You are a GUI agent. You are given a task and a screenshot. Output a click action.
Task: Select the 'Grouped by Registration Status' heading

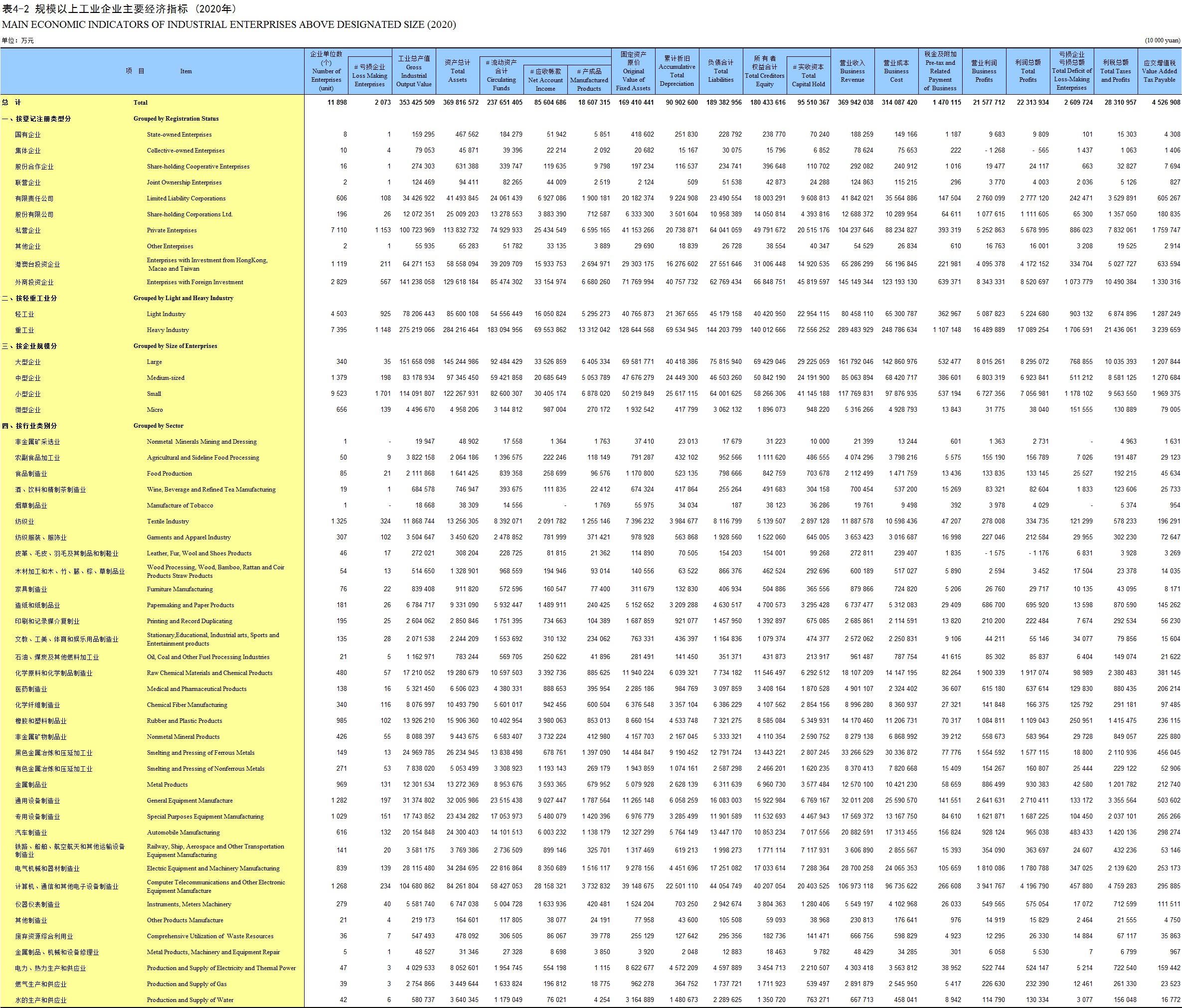pos(175,119)
